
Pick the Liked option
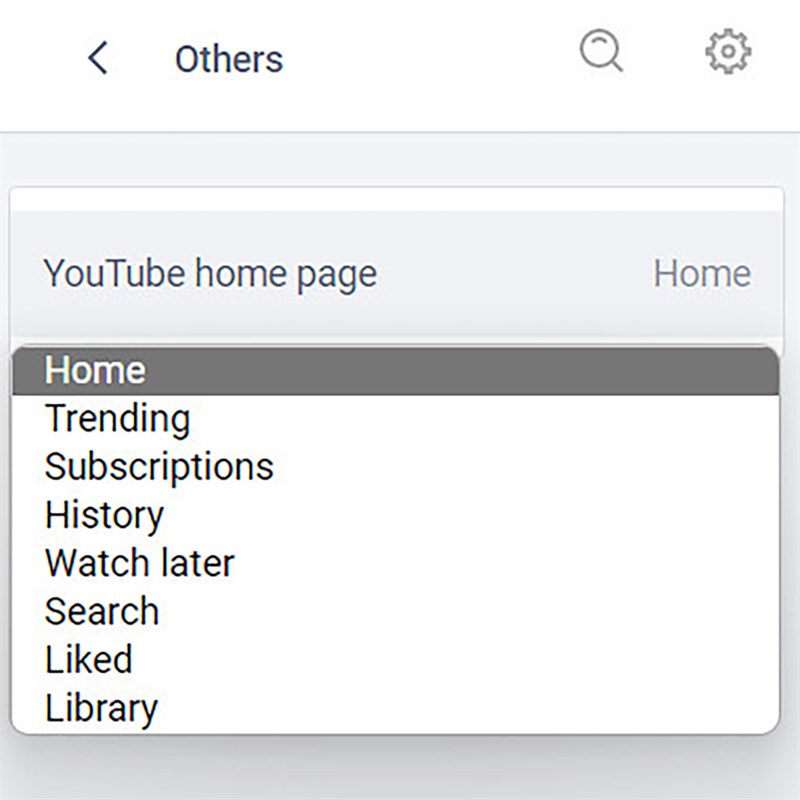pos(88,659)
